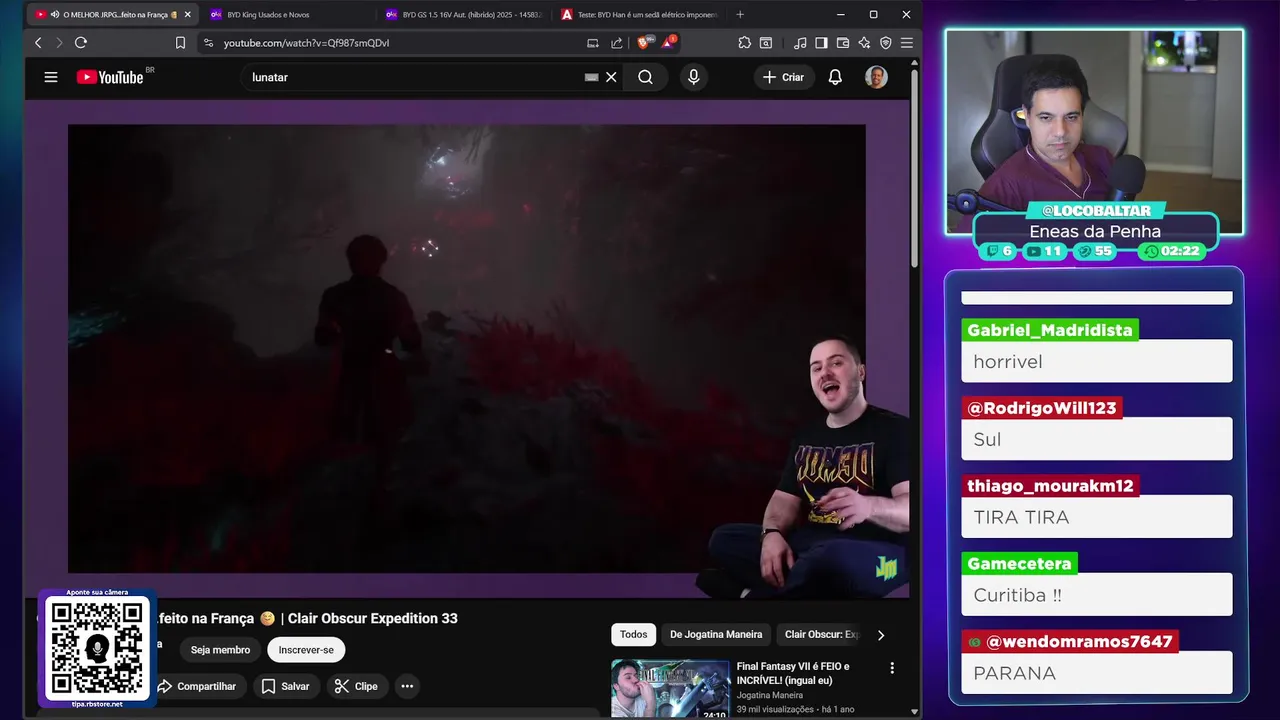Switch to the 'BYD GS 1.5 16V Aut.' tab
Screen dimensions: 1280x720
pos(463,15)
